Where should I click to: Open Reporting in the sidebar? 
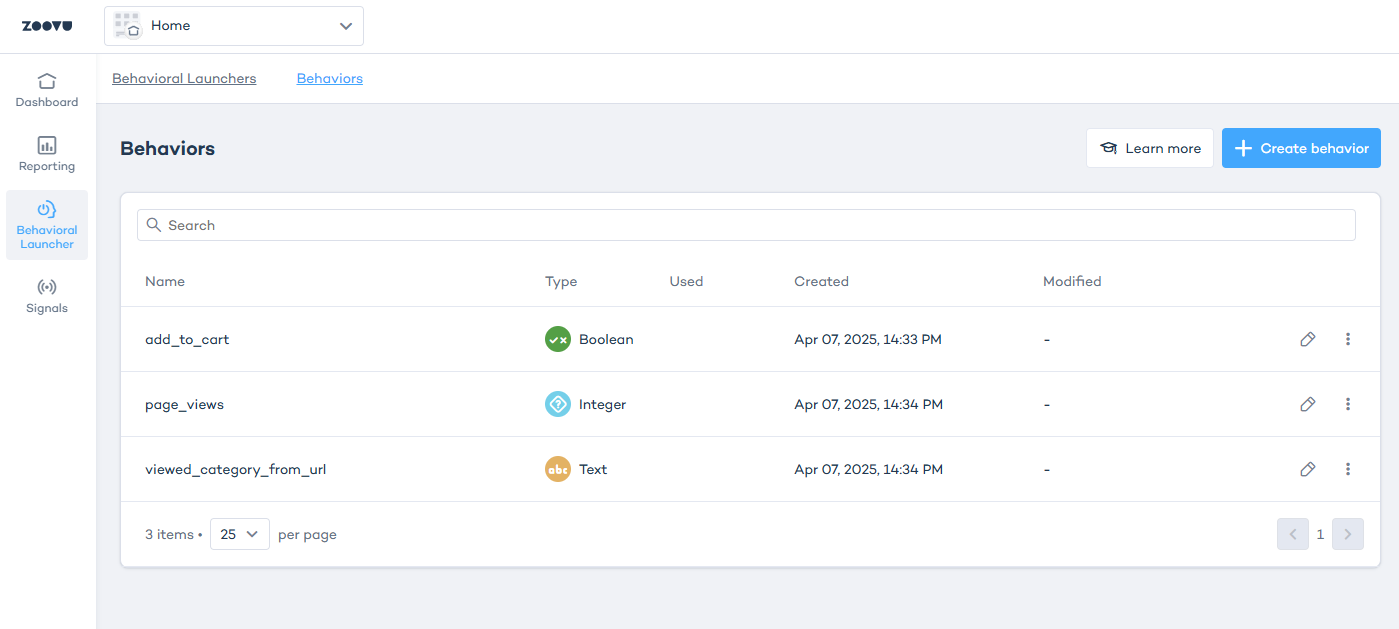(x=47, y=154)
